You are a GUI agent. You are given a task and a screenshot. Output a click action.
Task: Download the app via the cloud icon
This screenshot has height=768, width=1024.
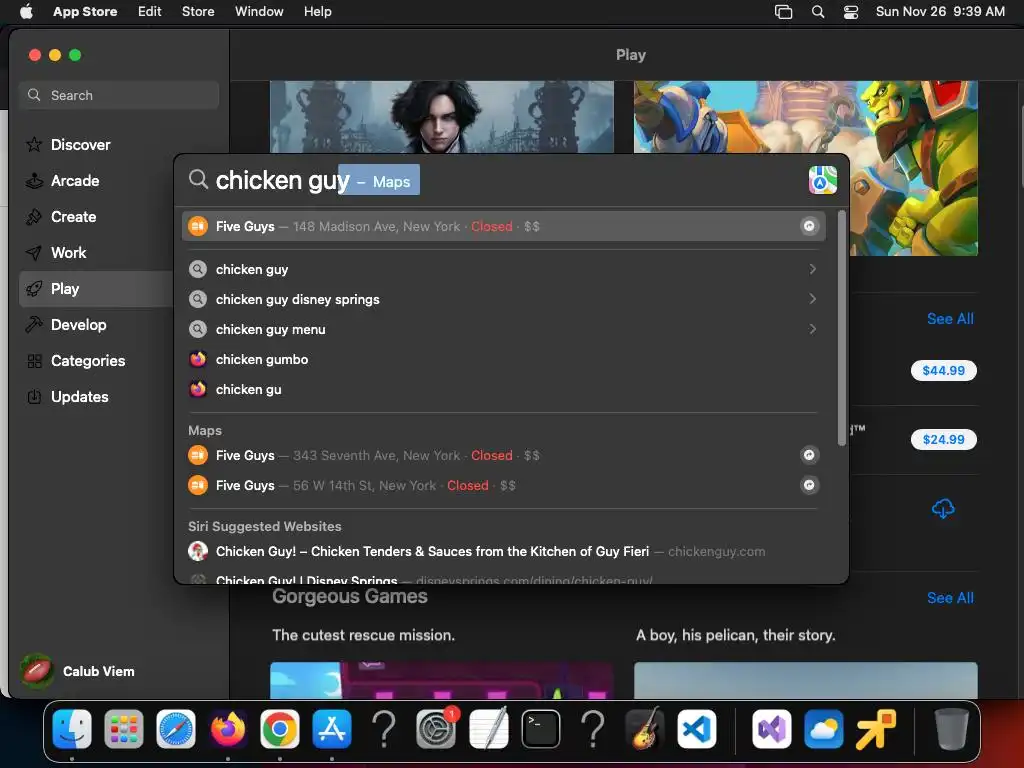[943, 509]
